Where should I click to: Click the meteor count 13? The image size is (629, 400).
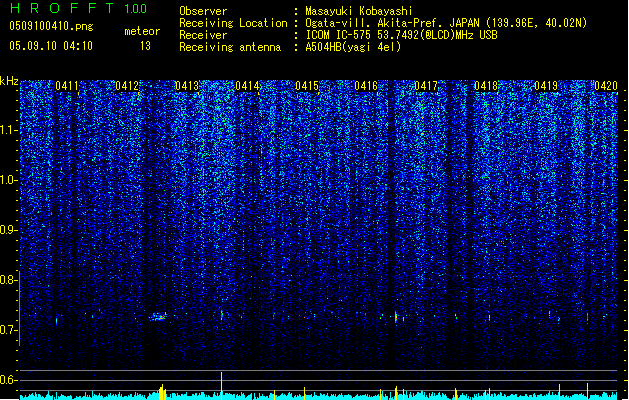coord(145,46)
